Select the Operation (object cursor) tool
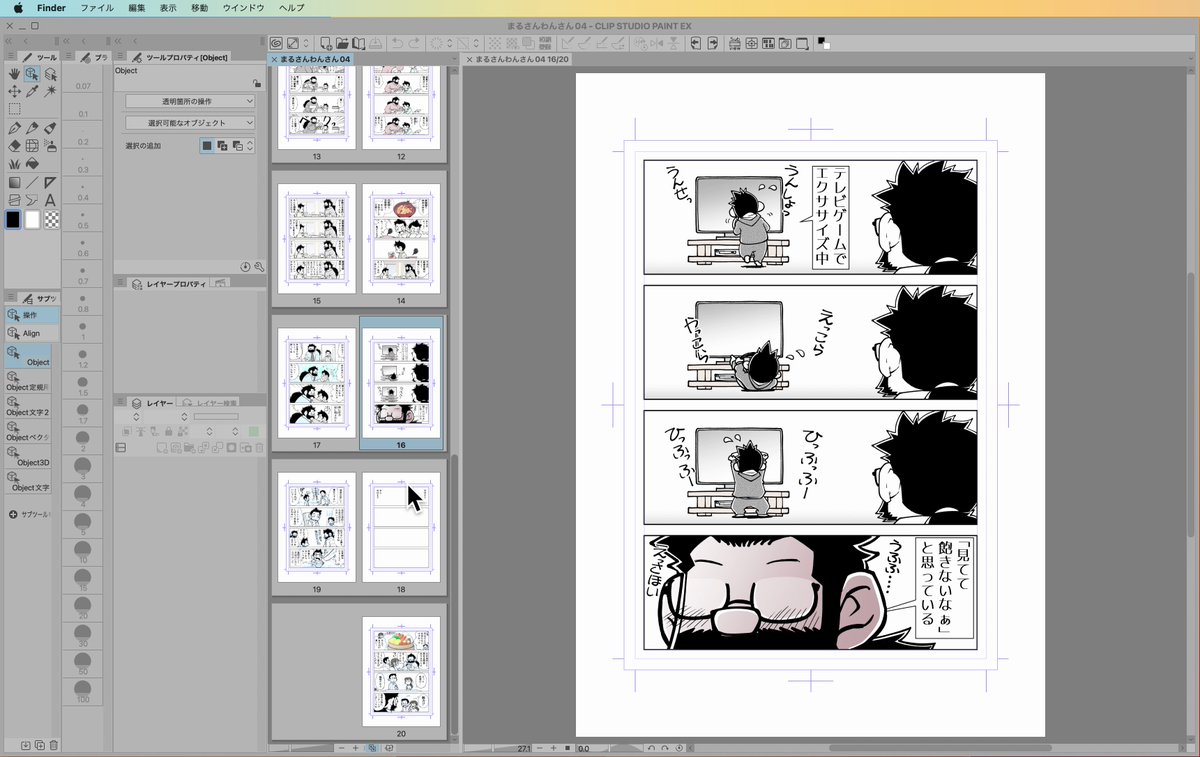 [x=32, y=74]
